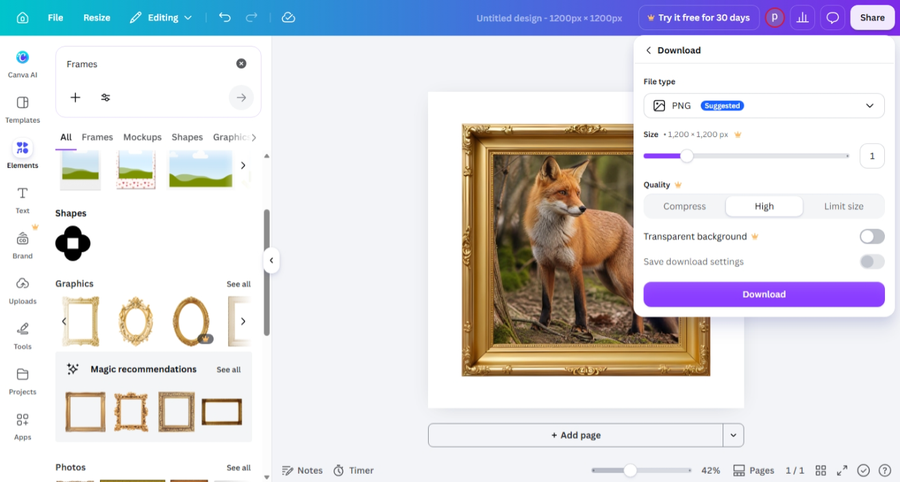Click the Frames search input field
This screenshot has width=900, height=482.
pyautogui.click(x=148, y=64)
